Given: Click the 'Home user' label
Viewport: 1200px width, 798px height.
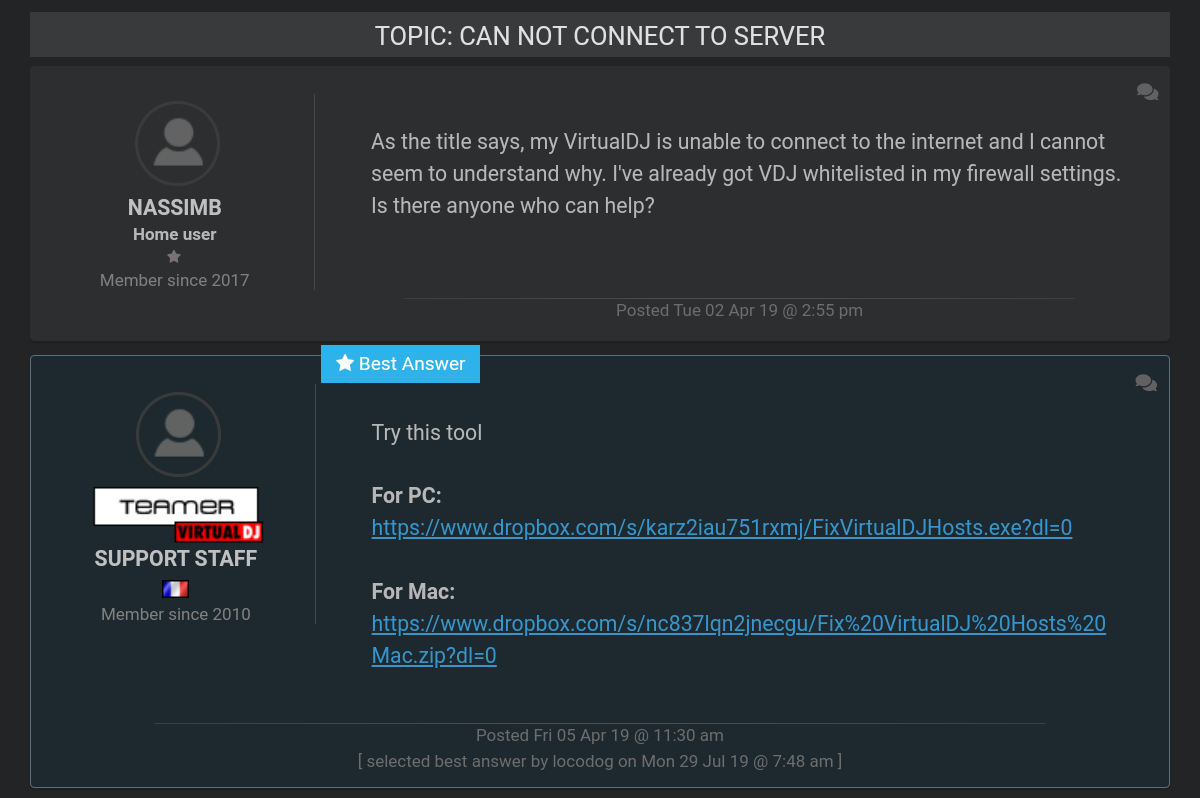Looking at the screenshot, I should pos(175,234).
